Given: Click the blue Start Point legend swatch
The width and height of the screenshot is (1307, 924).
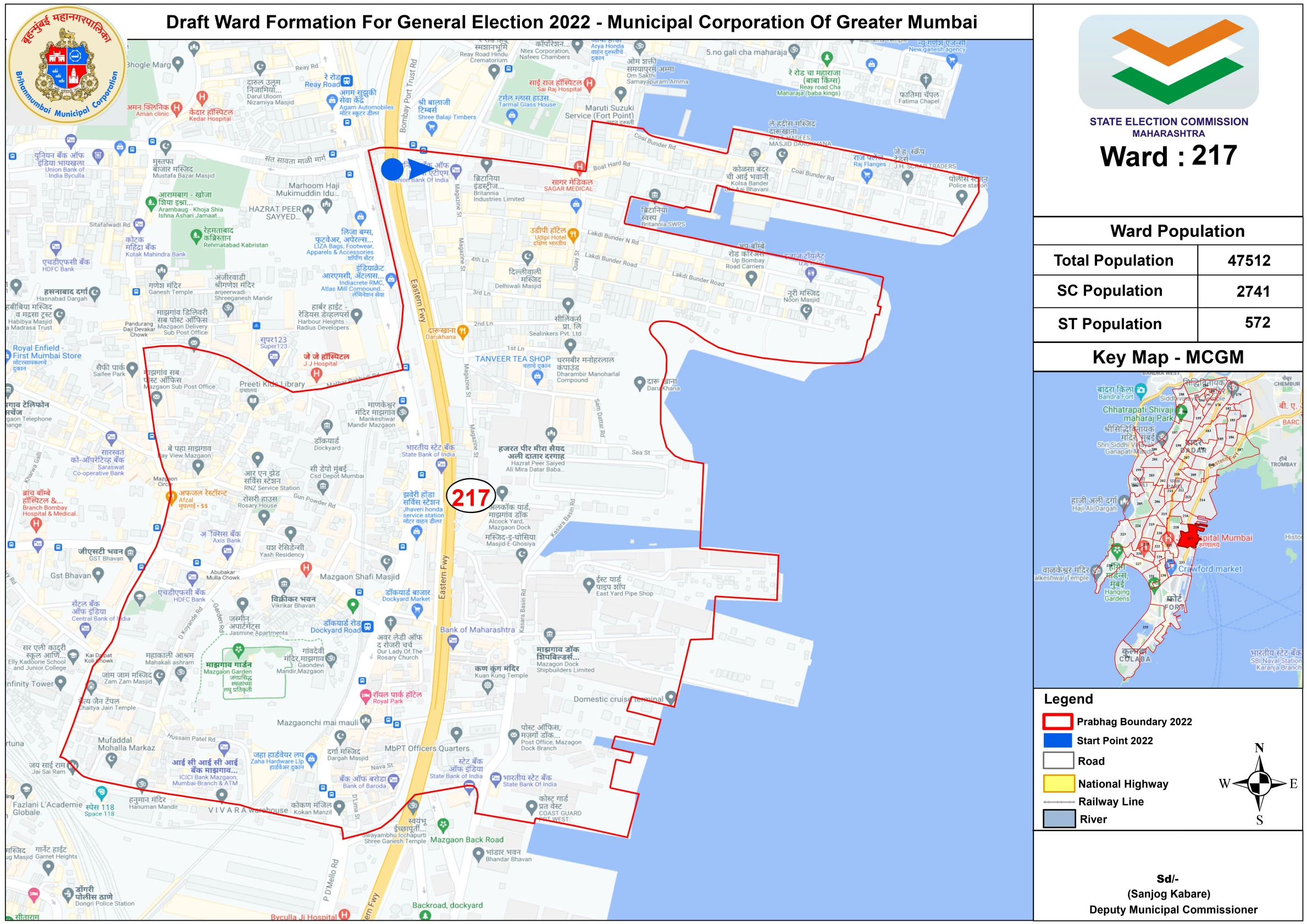Looking at the screenshot, I should [1057, 740].
